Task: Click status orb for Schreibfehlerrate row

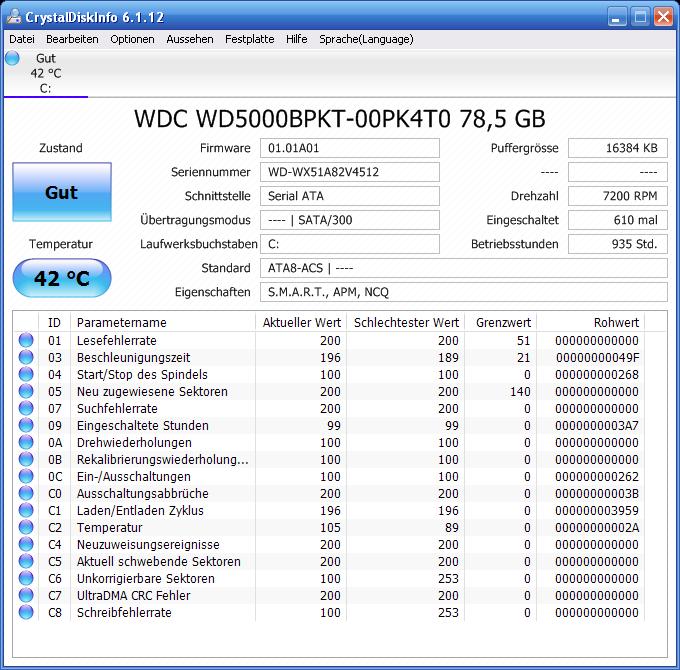Action: click(x=26, y=612)
